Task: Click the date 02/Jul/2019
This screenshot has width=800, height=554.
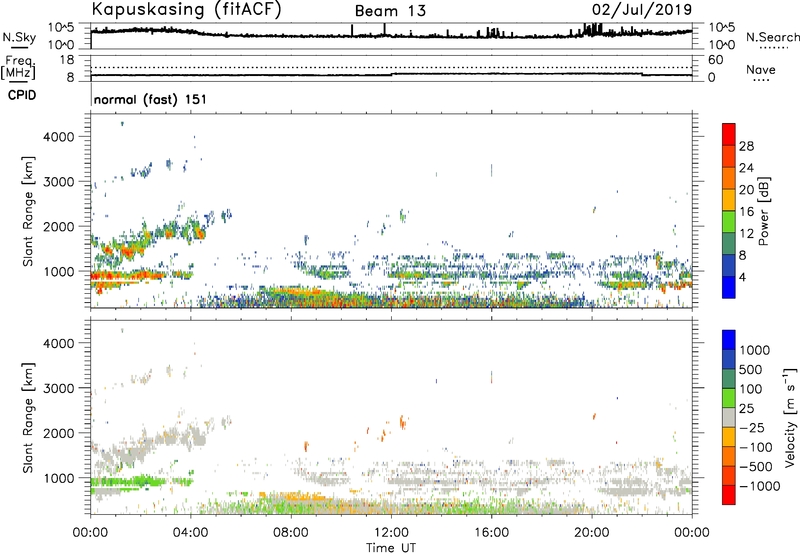Action: click(x=642, y=10)
